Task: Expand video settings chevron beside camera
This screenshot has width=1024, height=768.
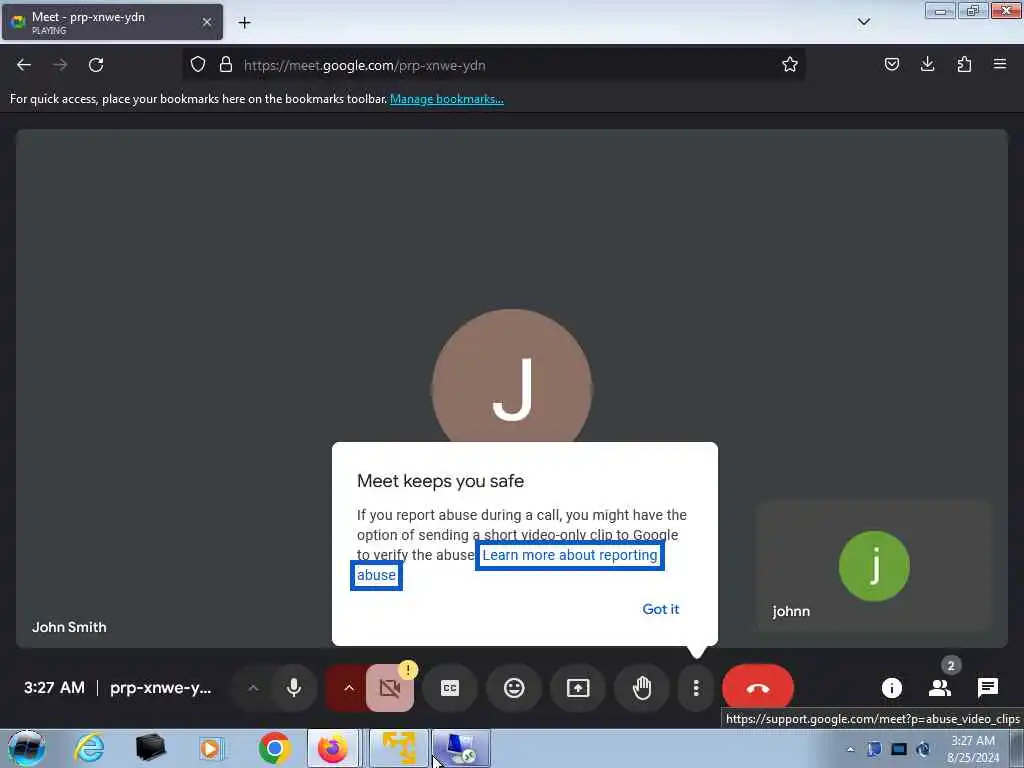Action: (349, 688)
